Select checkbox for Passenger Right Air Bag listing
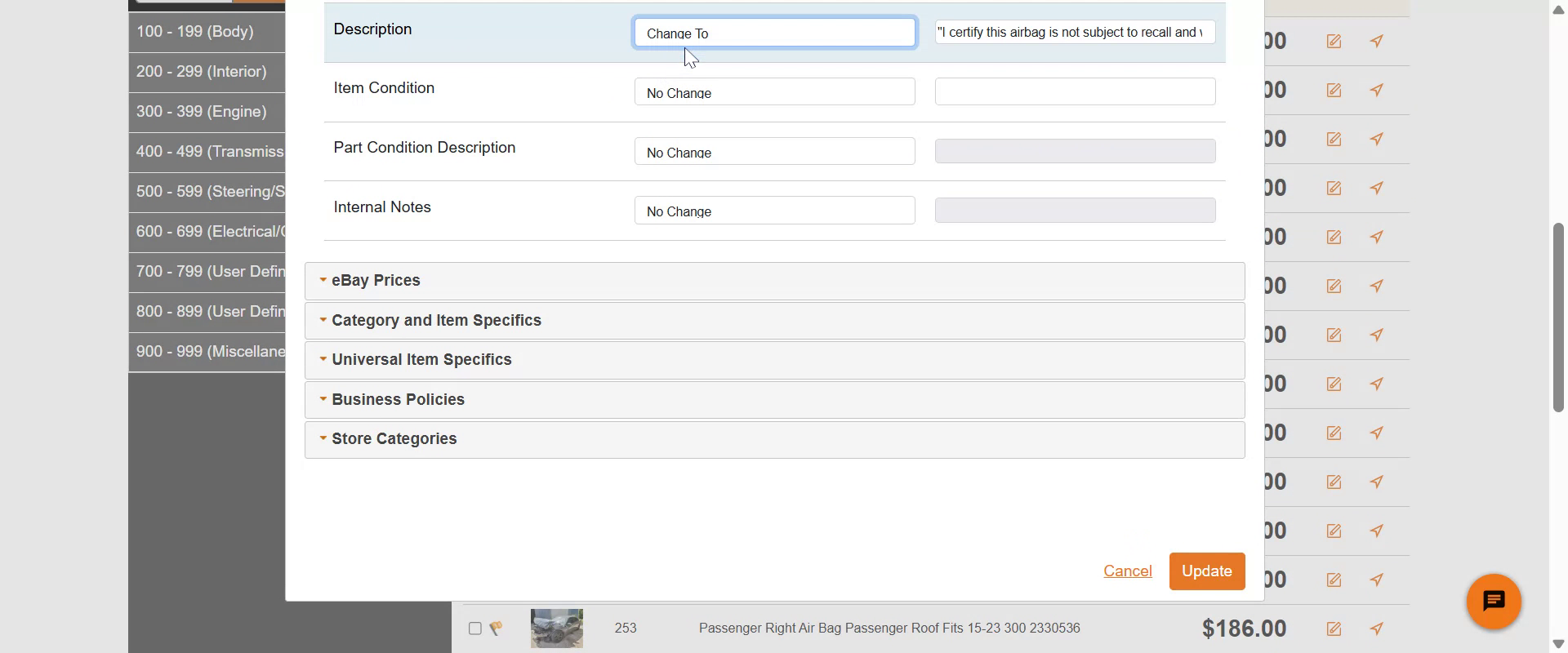Screen dimensions: 1568x653 (x=474, y=629)
